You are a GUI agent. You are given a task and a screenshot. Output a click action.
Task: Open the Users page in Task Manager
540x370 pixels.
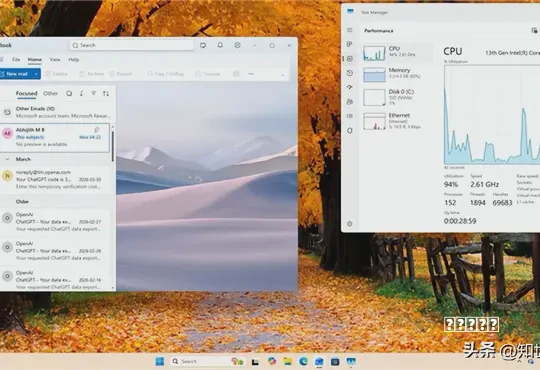click(x=350, y=102)
